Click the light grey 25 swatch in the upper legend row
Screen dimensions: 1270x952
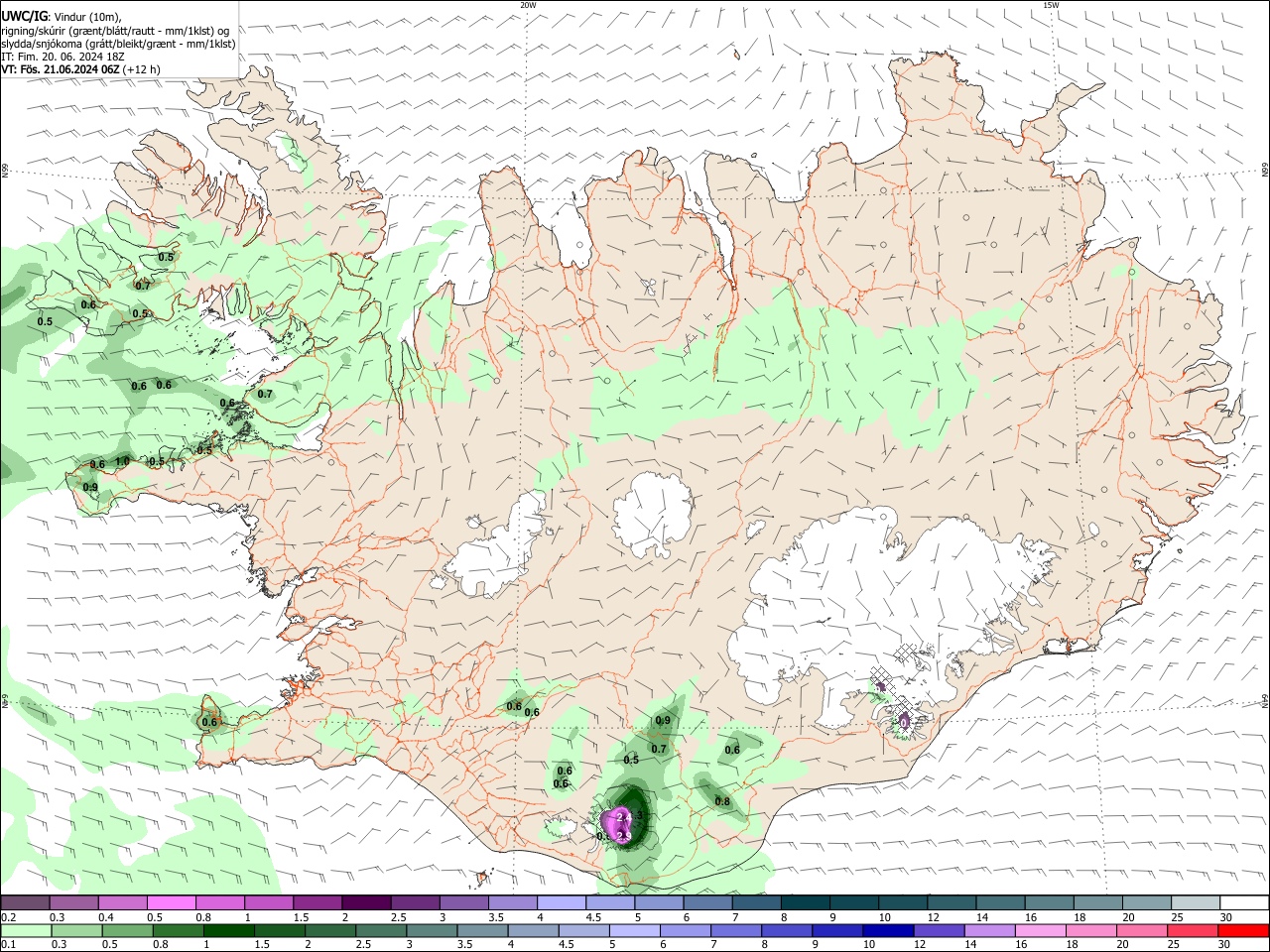[1195, 902]
